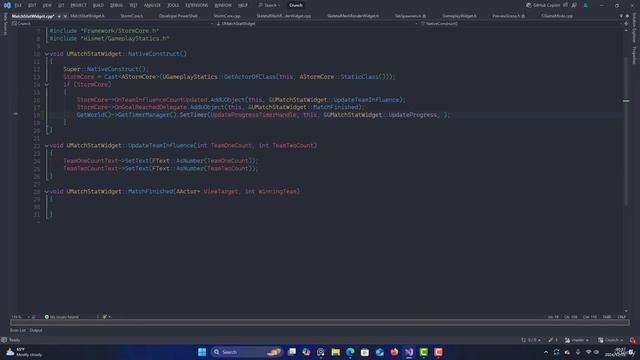Collapse the NativeConstruct function block
Image resolution: width=640 pixels, height=360 pixels.
[x=47, y=54]
